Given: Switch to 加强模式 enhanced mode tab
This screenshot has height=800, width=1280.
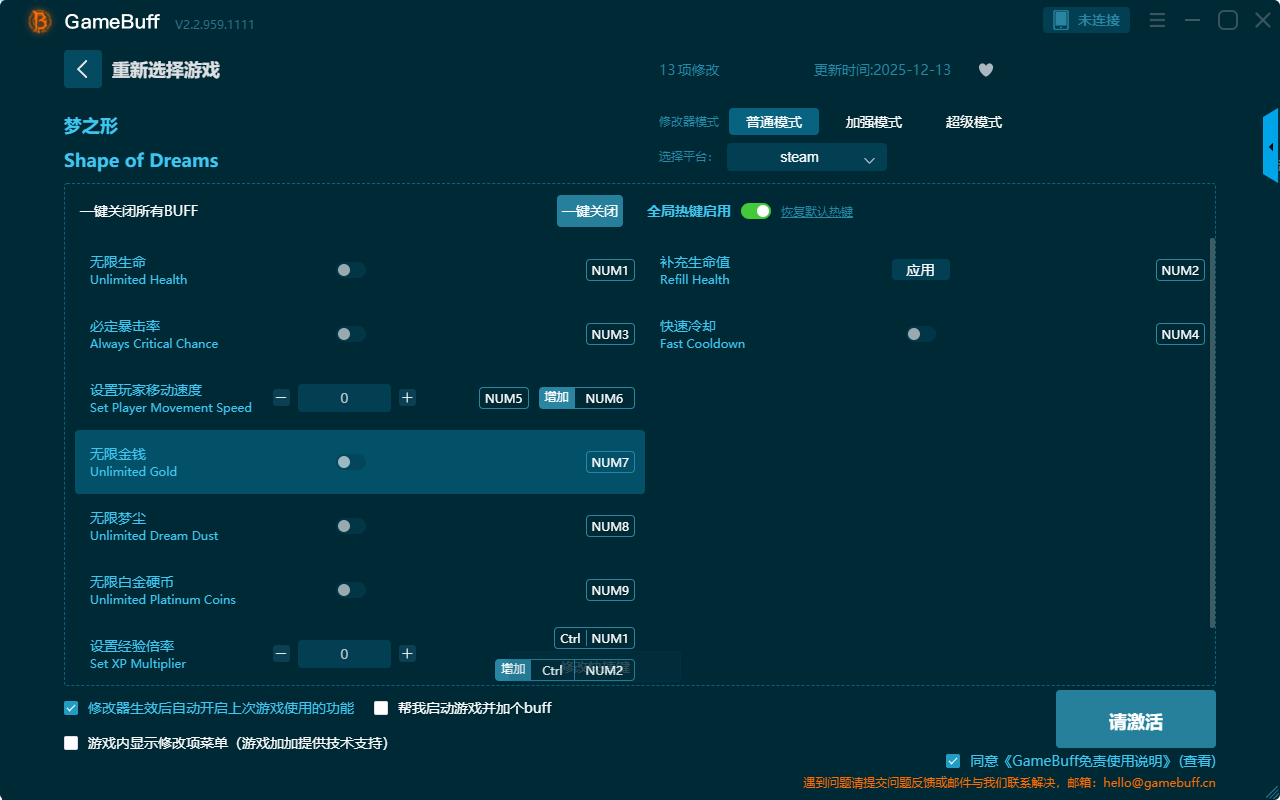Looking at the screenshot, I should pos(873,122).
